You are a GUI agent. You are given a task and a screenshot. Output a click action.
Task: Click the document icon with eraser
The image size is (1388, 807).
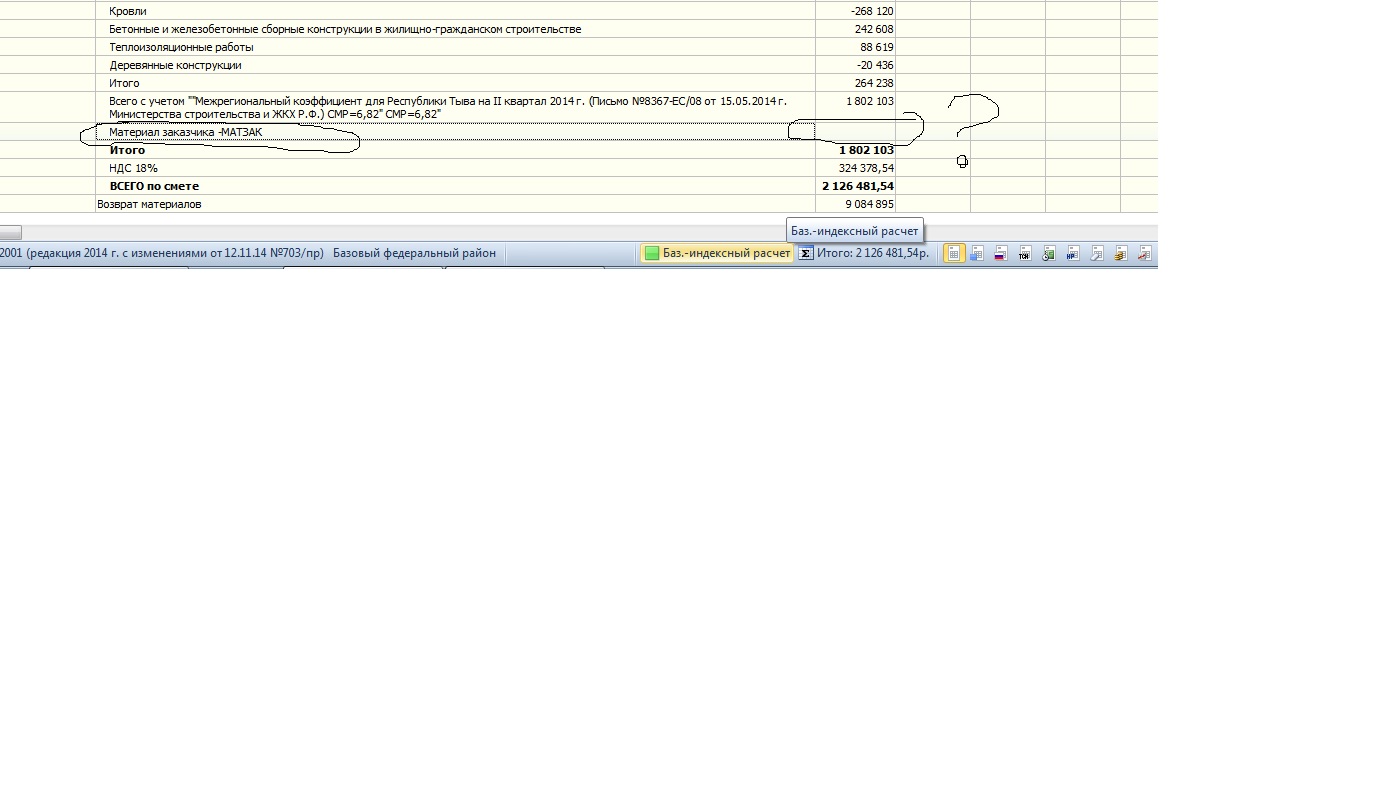click(1096, 253)
